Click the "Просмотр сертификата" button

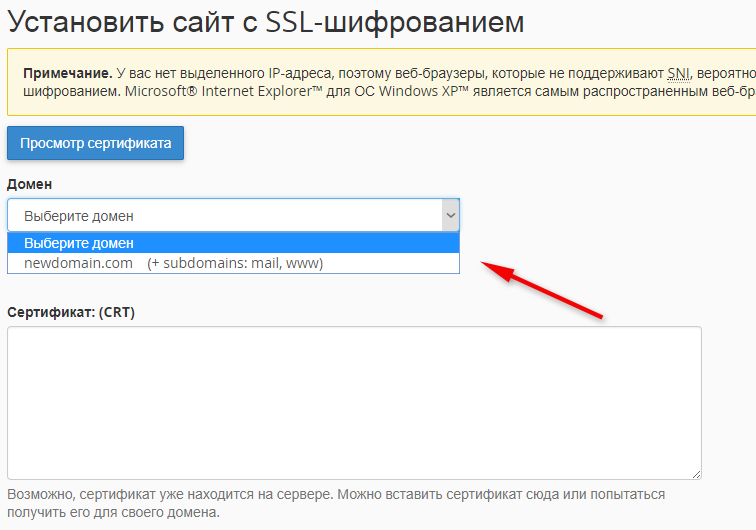point(95,143)
